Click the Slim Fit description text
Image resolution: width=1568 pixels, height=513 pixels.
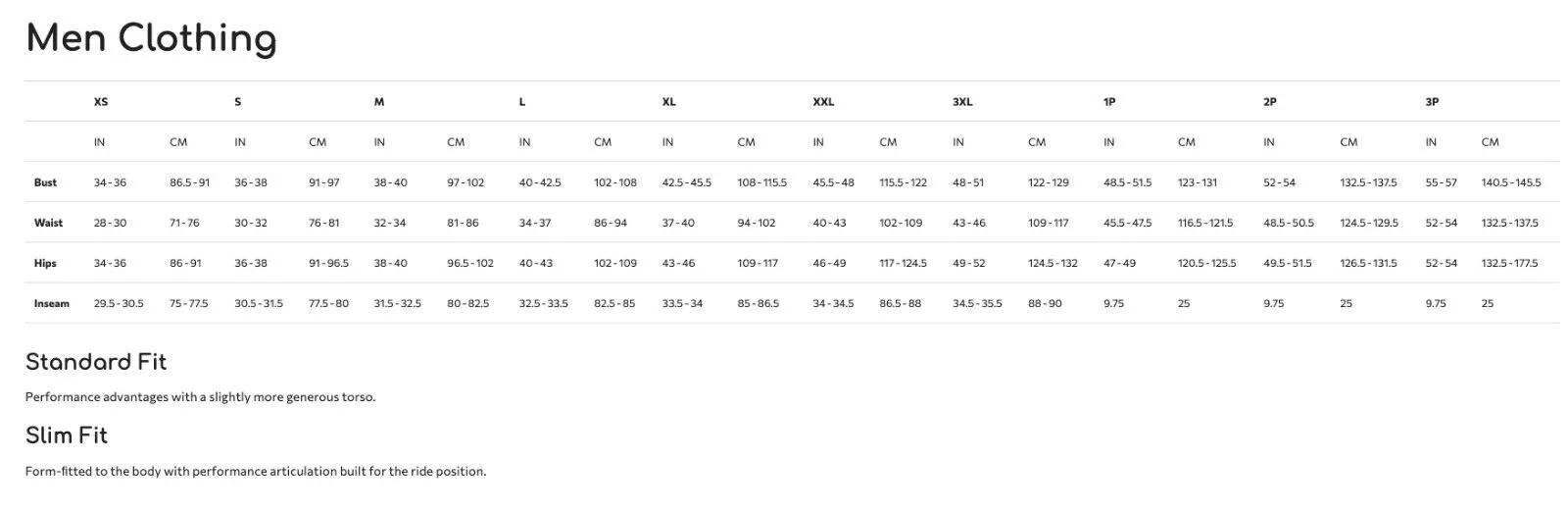coord(256,472)
